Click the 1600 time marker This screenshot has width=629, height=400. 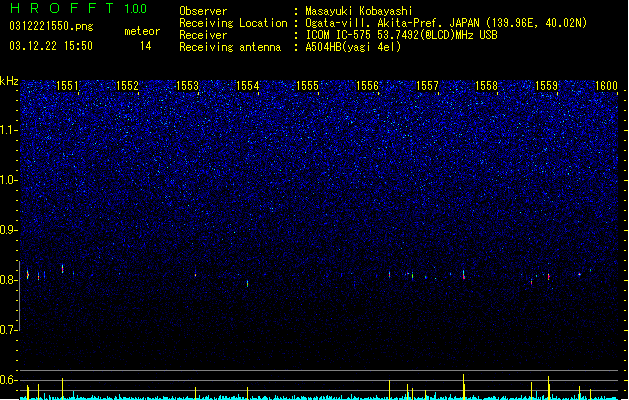(x=606, y=86)
